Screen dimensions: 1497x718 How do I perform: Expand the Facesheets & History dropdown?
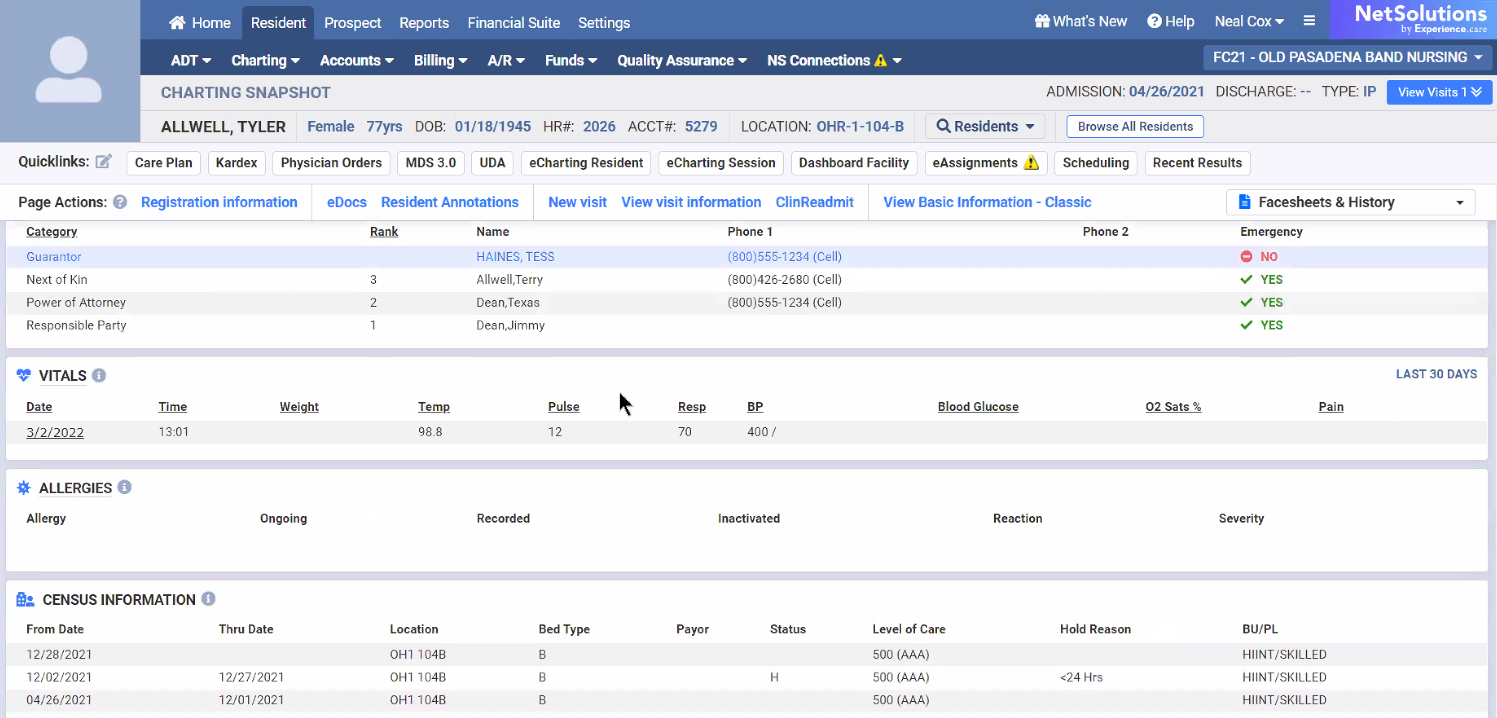(1350, 202)
